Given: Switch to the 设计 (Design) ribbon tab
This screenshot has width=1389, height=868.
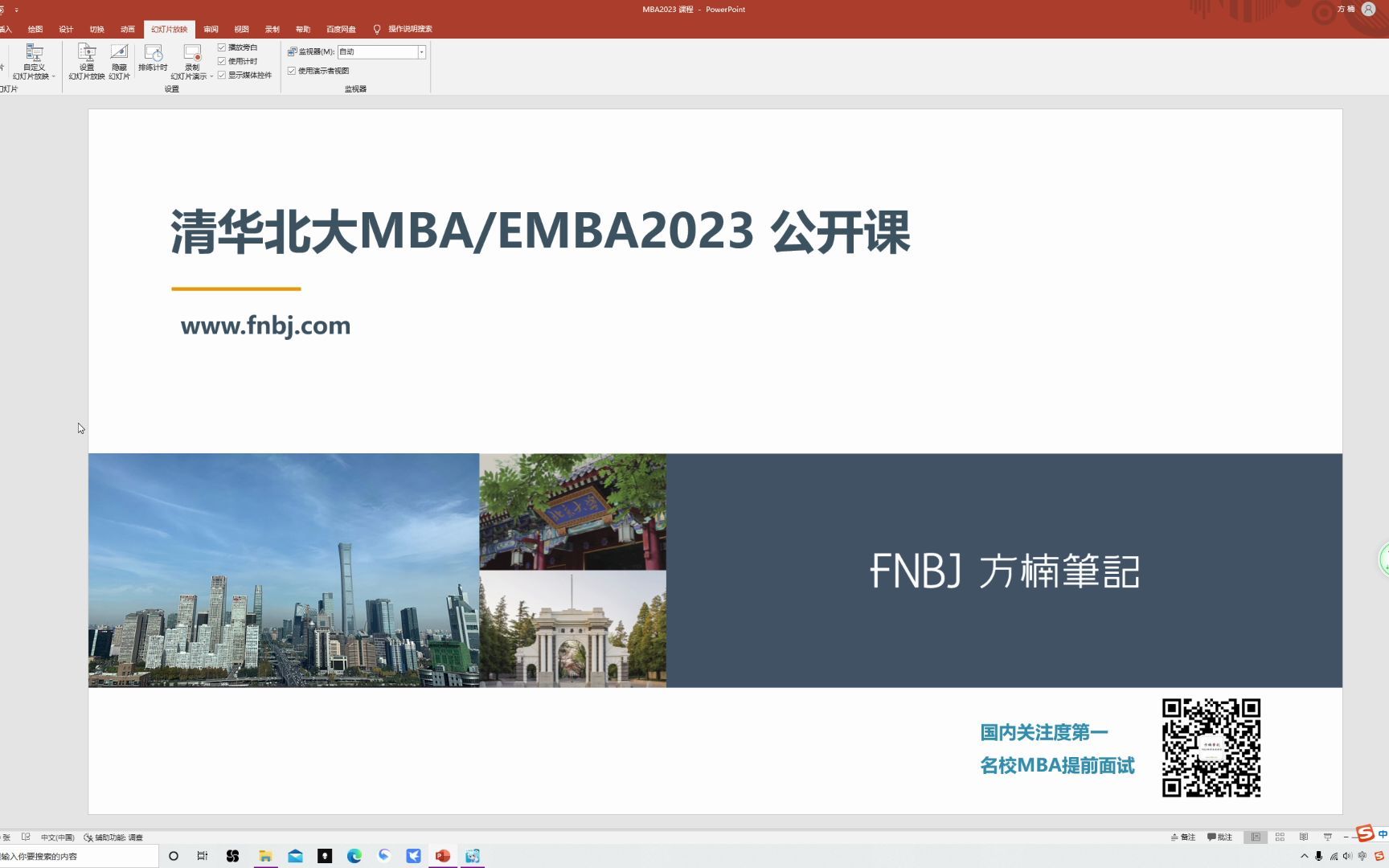Looking at the screenshot, I should point(66,29).
